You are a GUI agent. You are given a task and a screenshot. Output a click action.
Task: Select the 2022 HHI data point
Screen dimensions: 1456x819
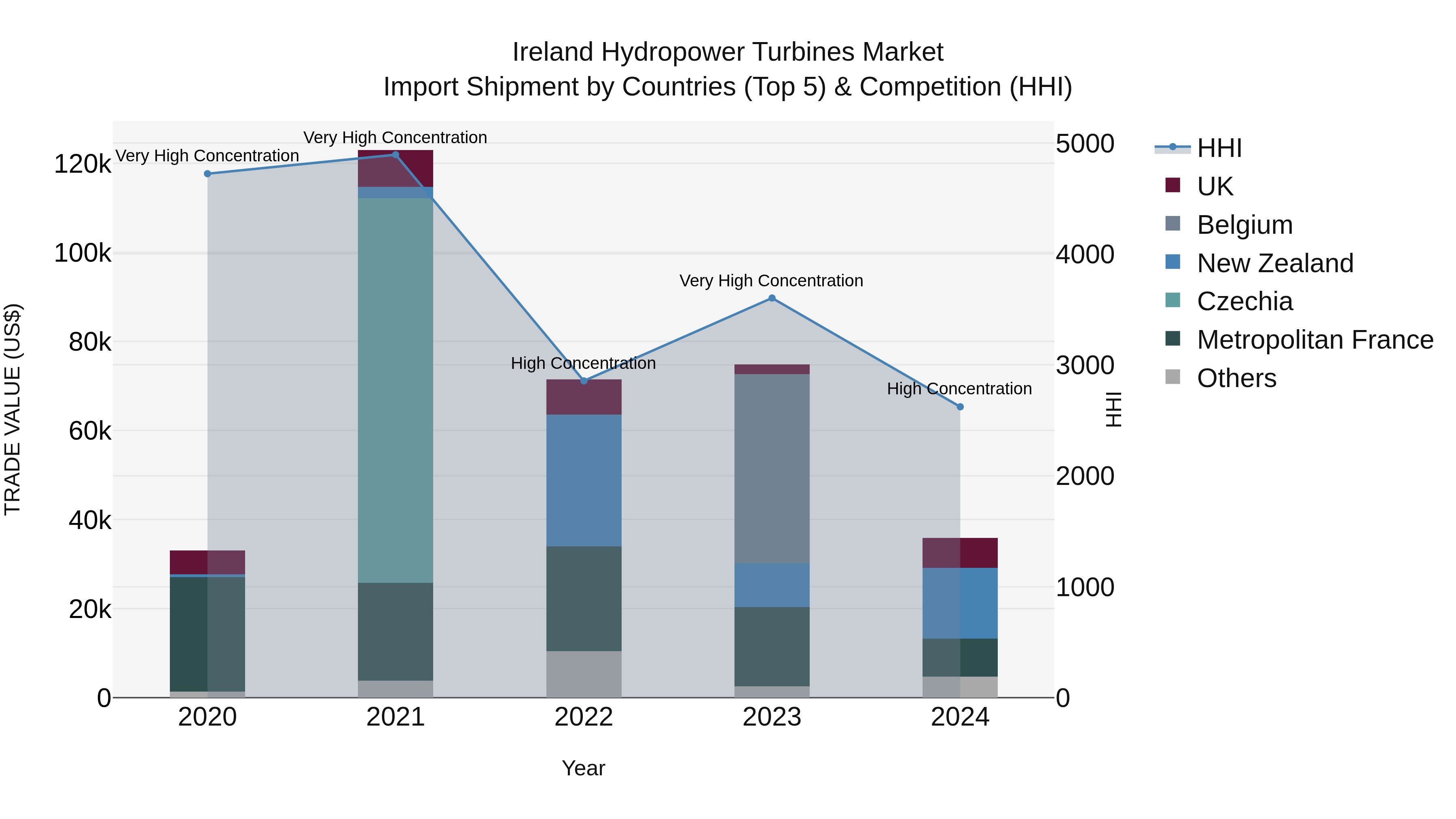point(584,381)
